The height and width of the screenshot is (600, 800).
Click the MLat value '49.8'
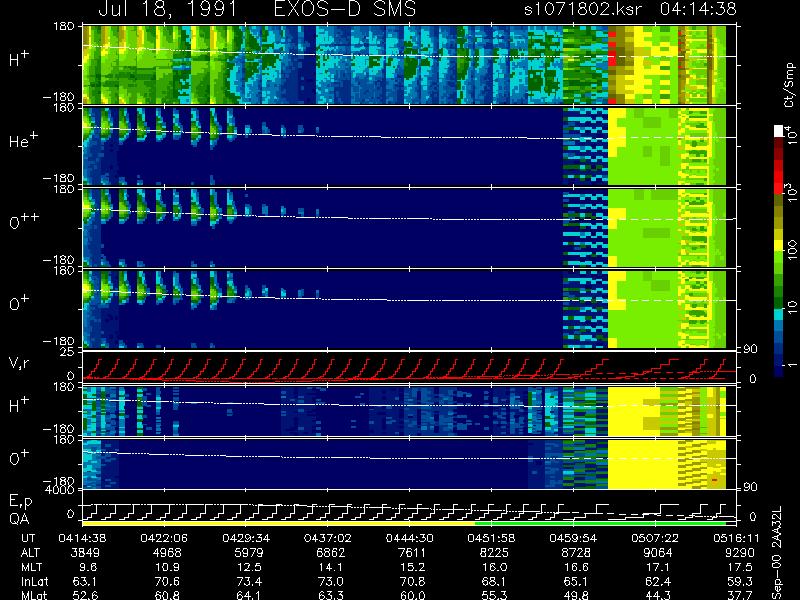[576, 595]
